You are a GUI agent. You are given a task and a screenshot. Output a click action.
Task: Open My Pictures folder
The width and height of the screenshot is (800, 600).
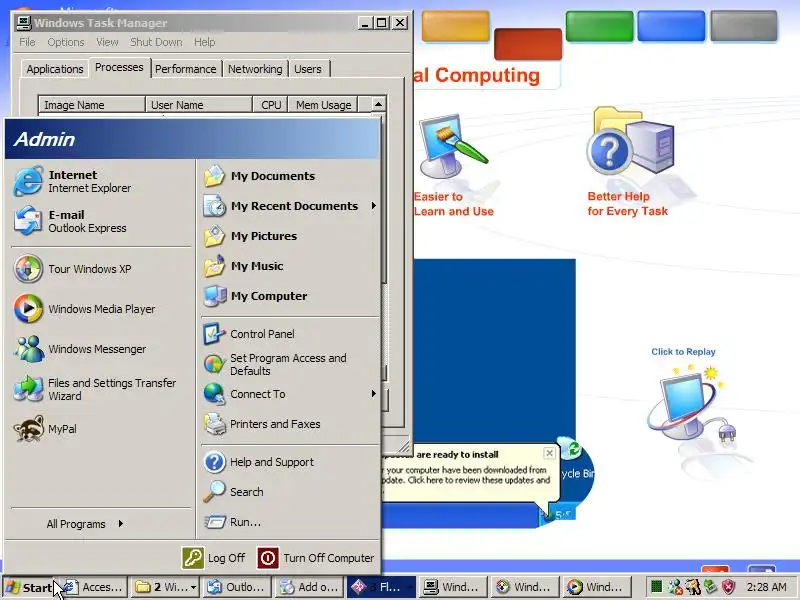tap(290, 236)
